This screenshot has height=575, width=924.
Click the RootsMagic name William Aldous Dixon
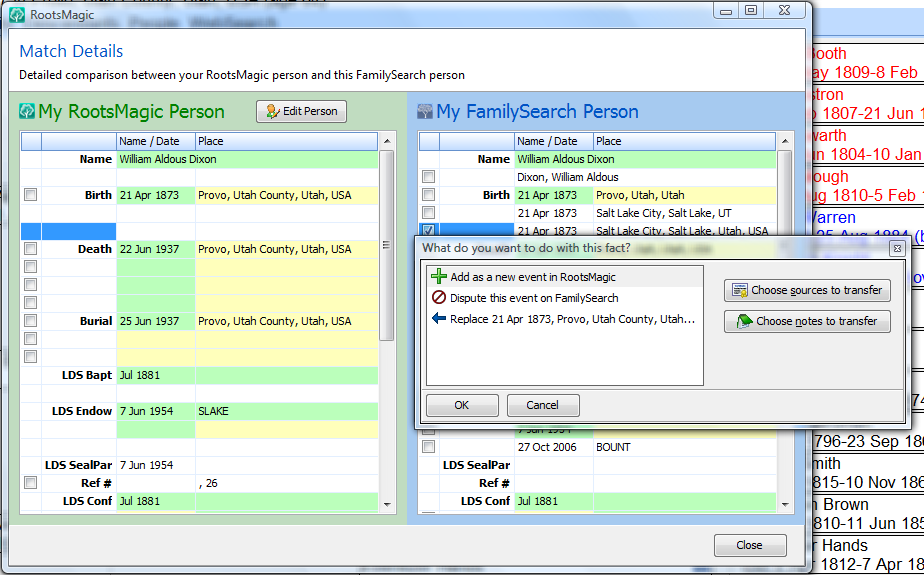click(x=168, y=159)
